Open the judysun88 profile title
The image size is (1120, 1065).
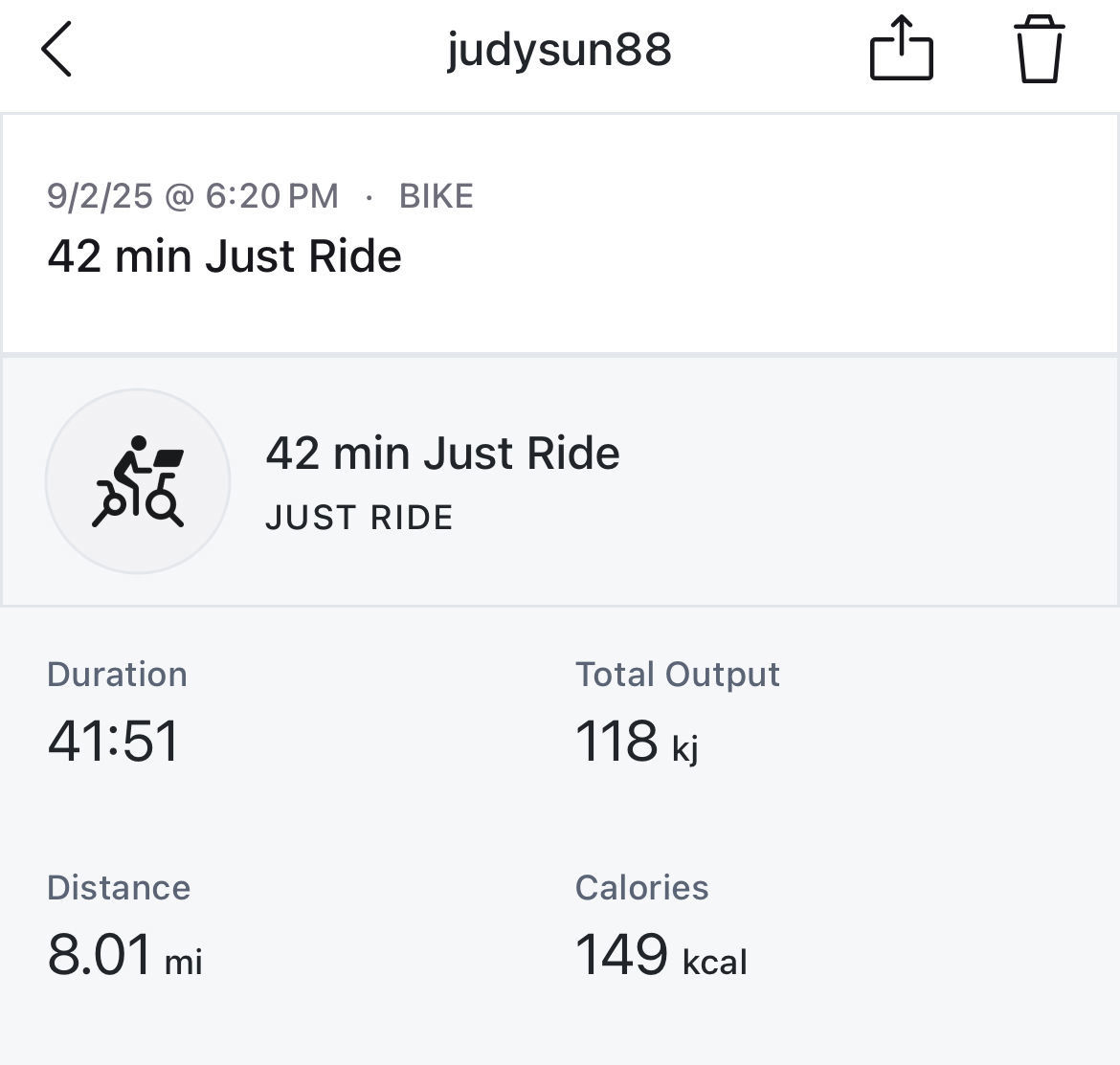[559, 50]
